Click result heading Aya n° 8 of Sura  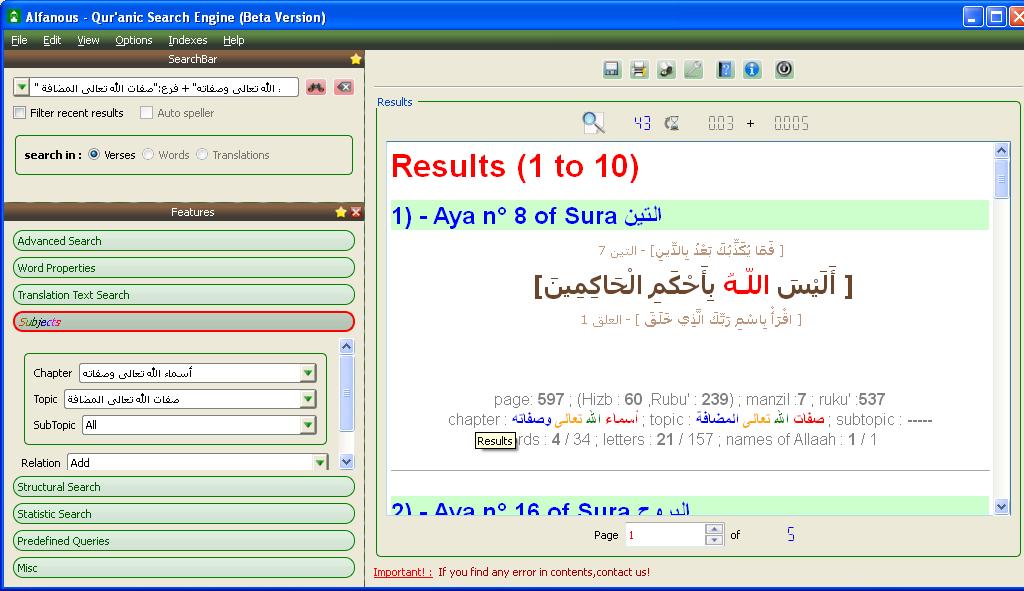(526, 216)
